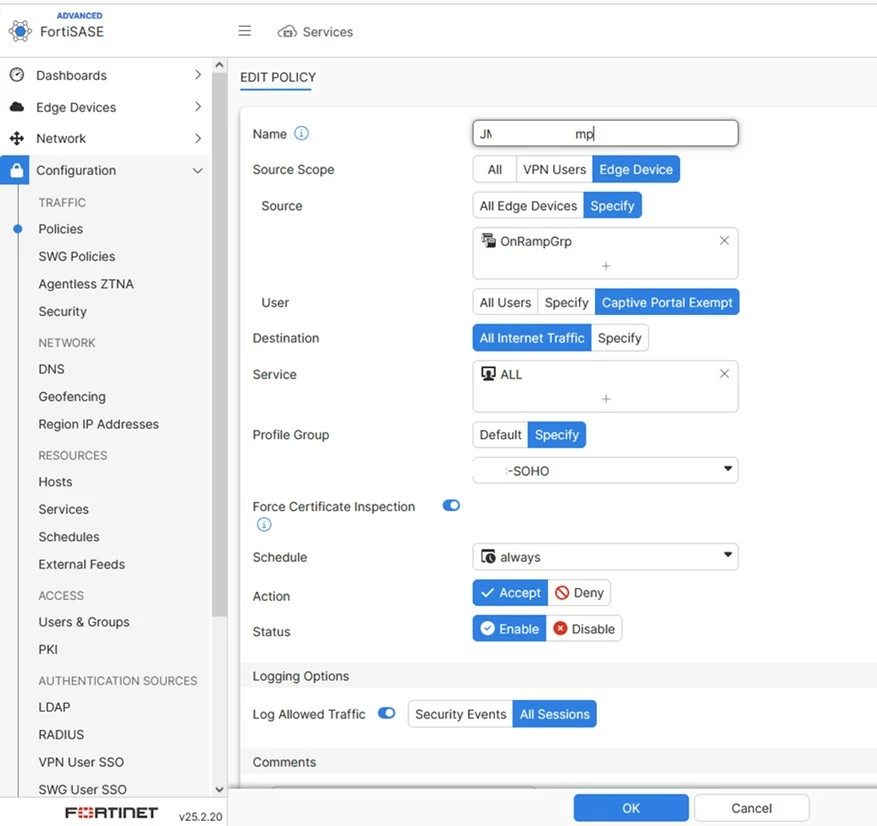Select All Internet Traffic destination
The height and width of the screenshot is (826, 877).
532,338
